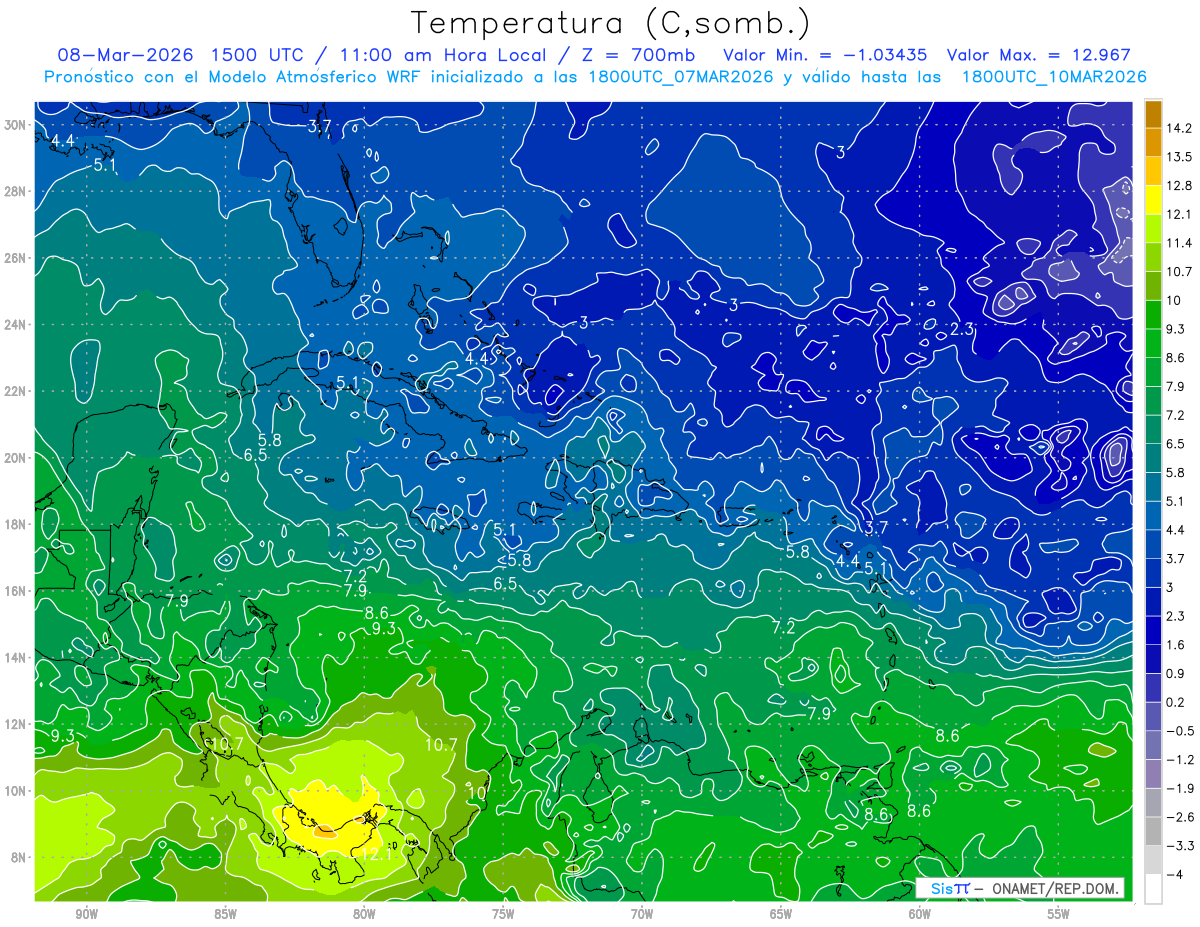Click the 90W longitude axis label

click(86, 914)
